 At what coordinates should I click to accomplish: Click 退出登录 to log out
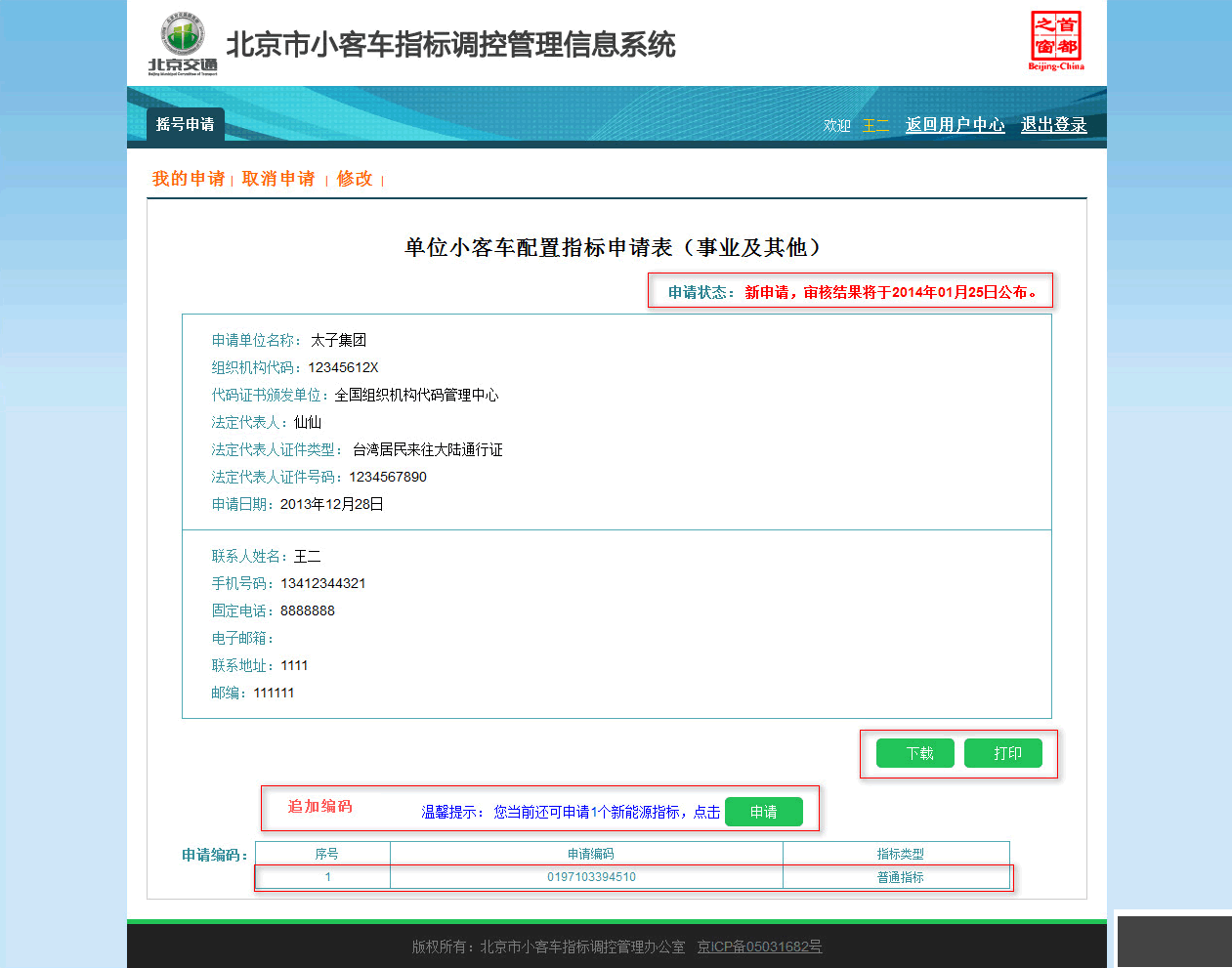1053,125
